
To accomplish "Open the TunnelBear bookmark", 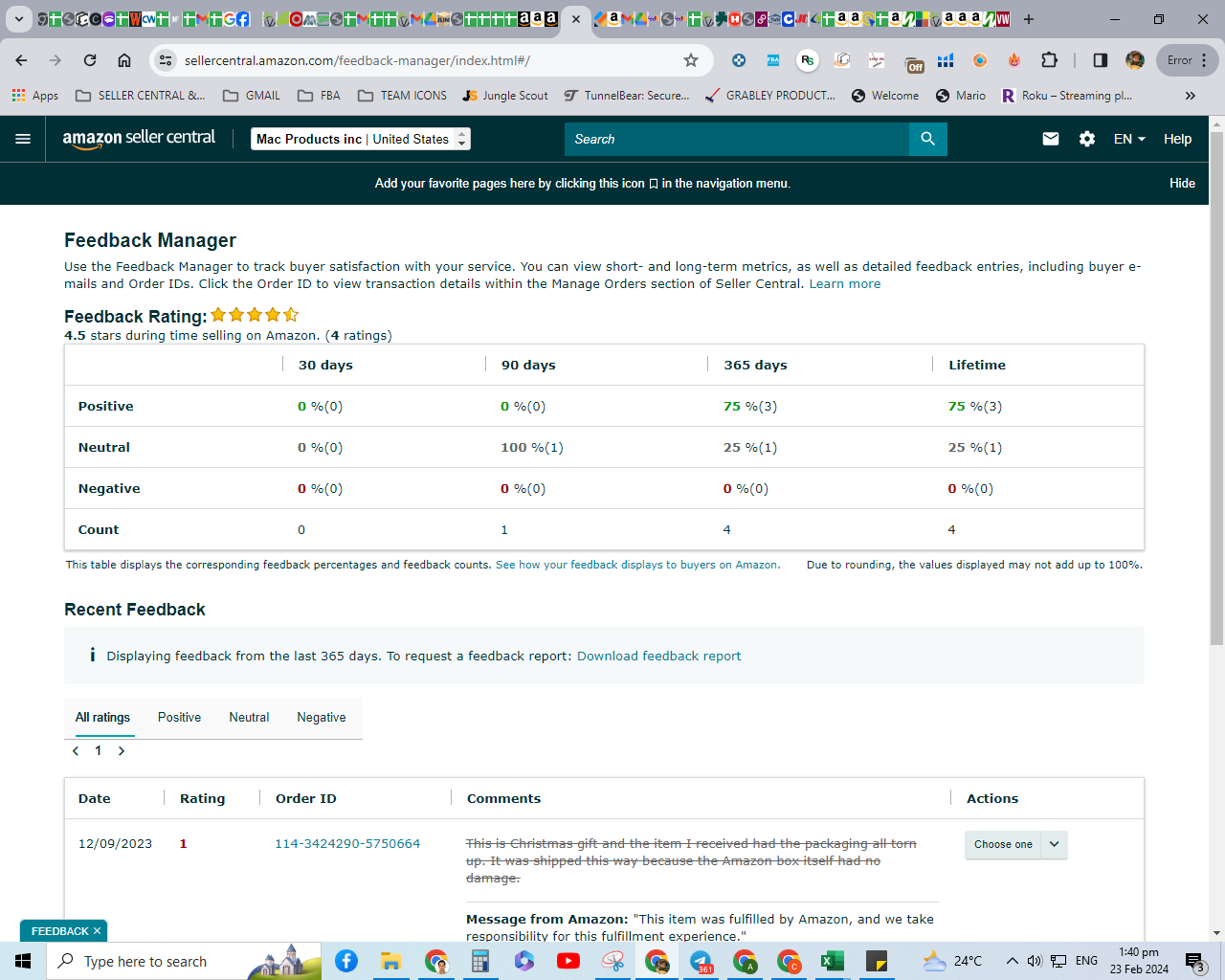I will [x=626, y=96].
